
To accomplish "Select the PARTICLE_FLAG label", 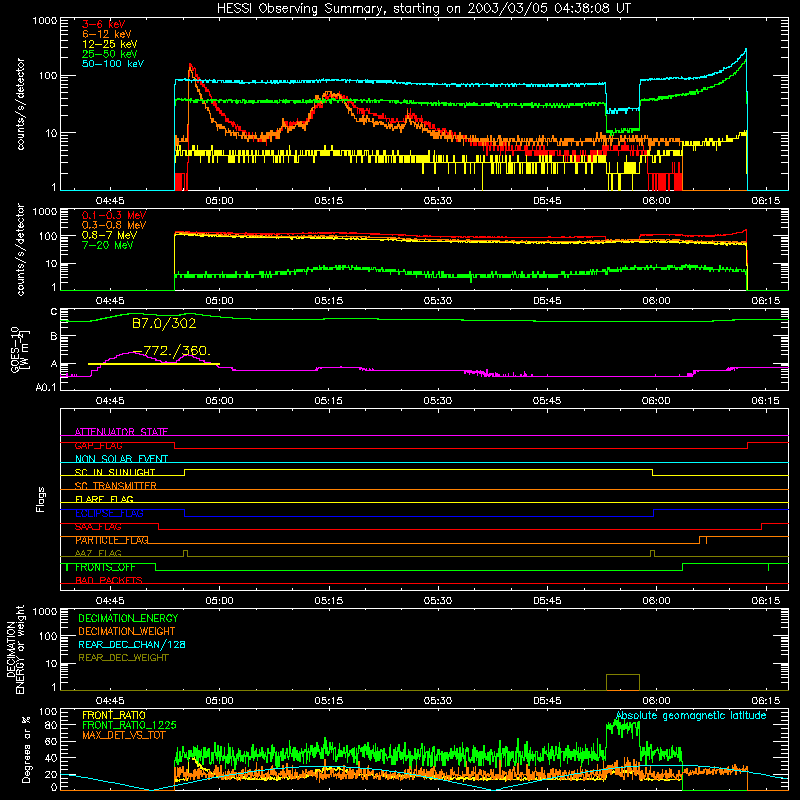I will click(112, 540).
